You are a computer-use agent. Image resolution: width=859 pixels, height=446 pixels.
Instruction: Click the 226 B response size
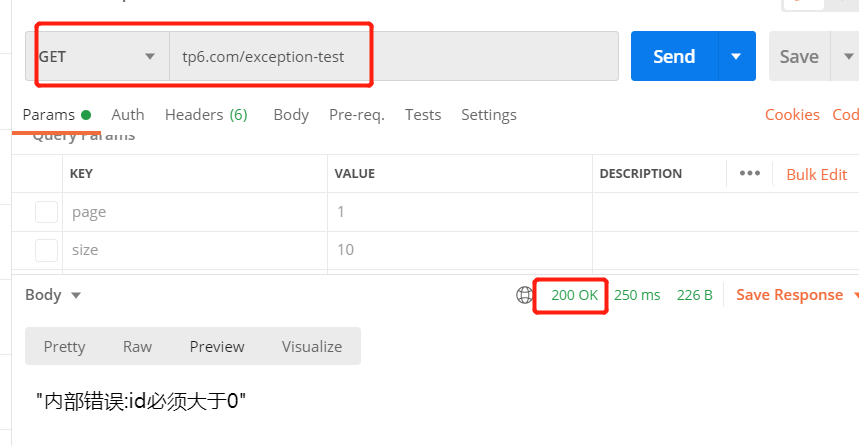[x=695, y=295]
